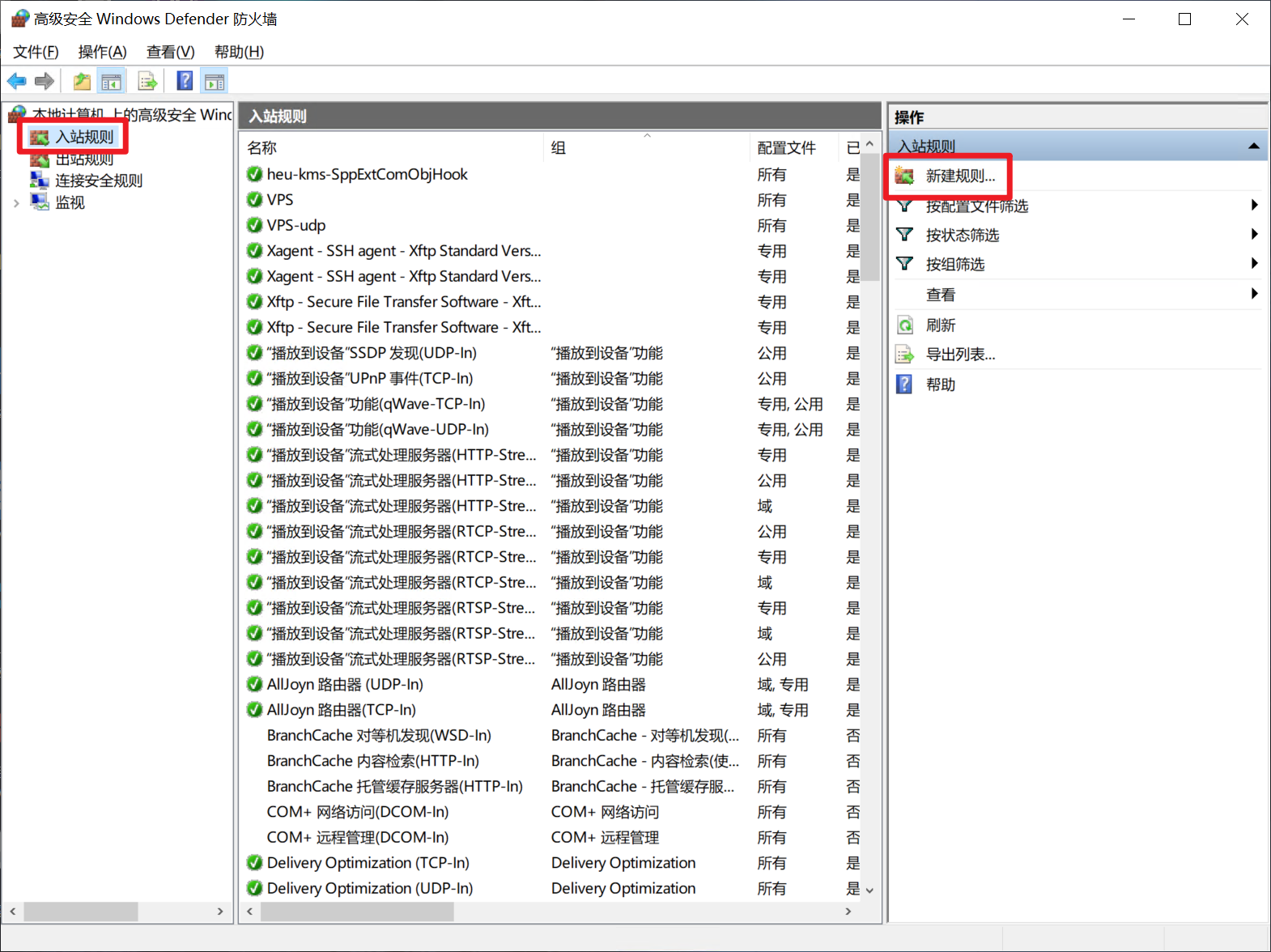The width and height of the screenshot is (1271, 952).
Task: Click green check icon of AllJoyn 路由器 (UDP-In)
Action: click(255, 684)
